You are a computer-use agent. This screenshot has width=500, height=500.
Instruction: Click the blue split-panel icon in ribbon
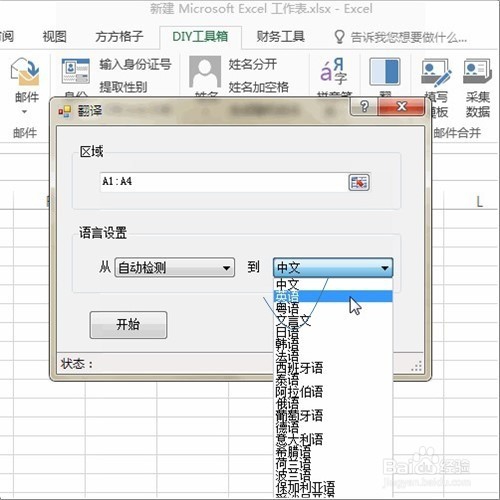[x=385, y=71]
